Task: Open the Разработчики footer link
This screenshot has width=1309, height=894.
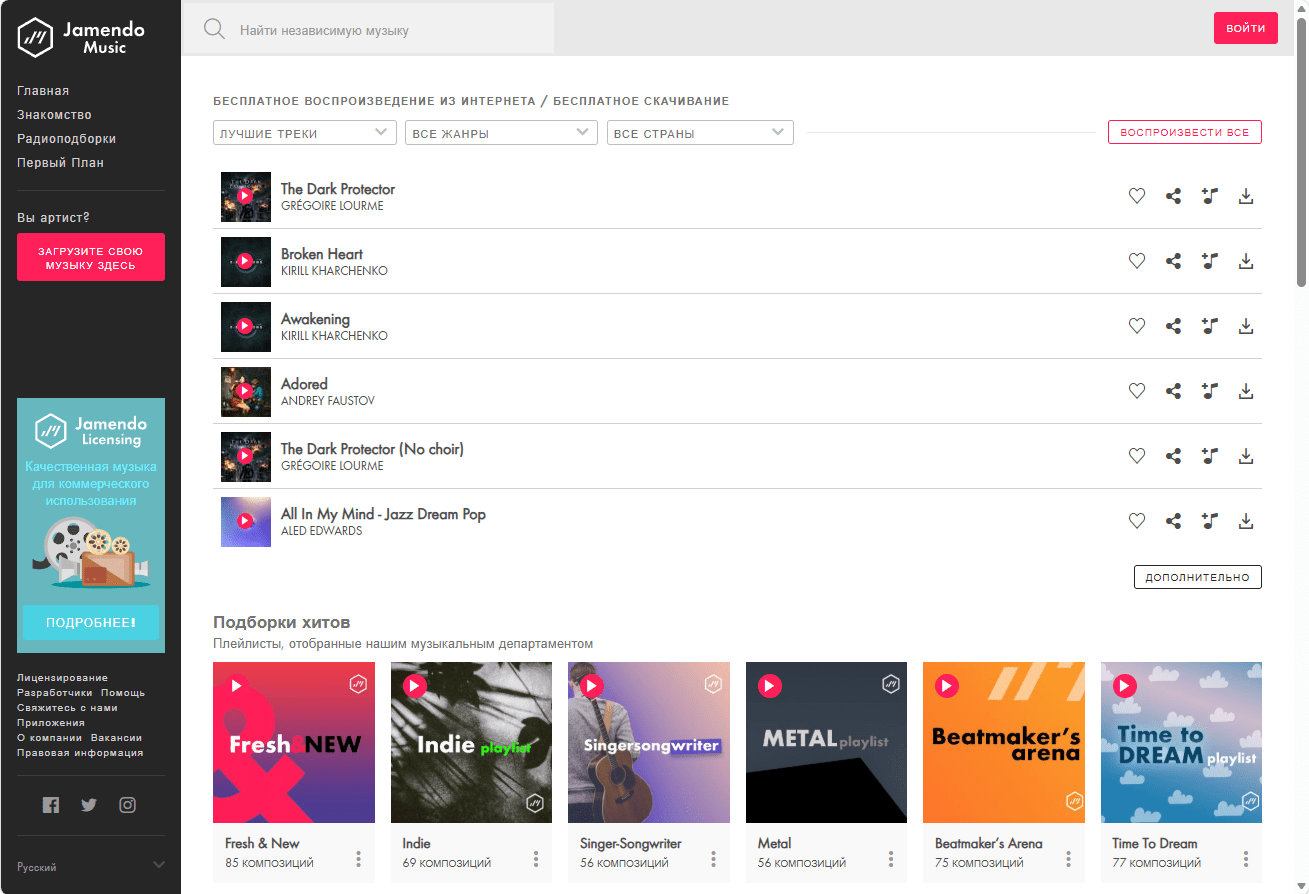Action: [x=55, y=693]
